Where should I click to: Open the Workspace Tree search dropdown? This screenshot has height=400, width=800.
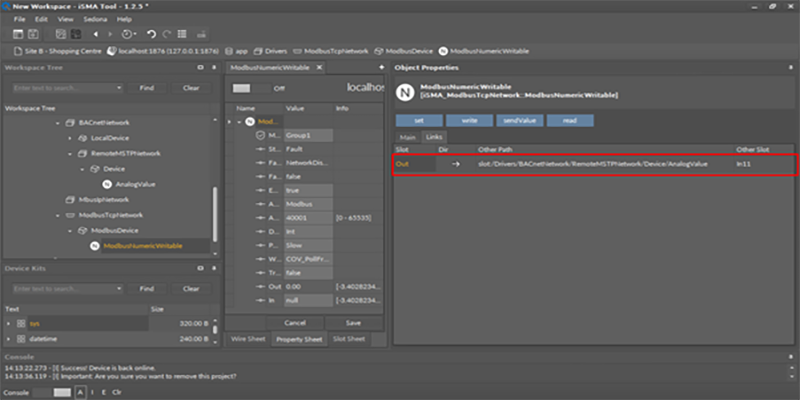pyautogui.click(x=119, y=88)
